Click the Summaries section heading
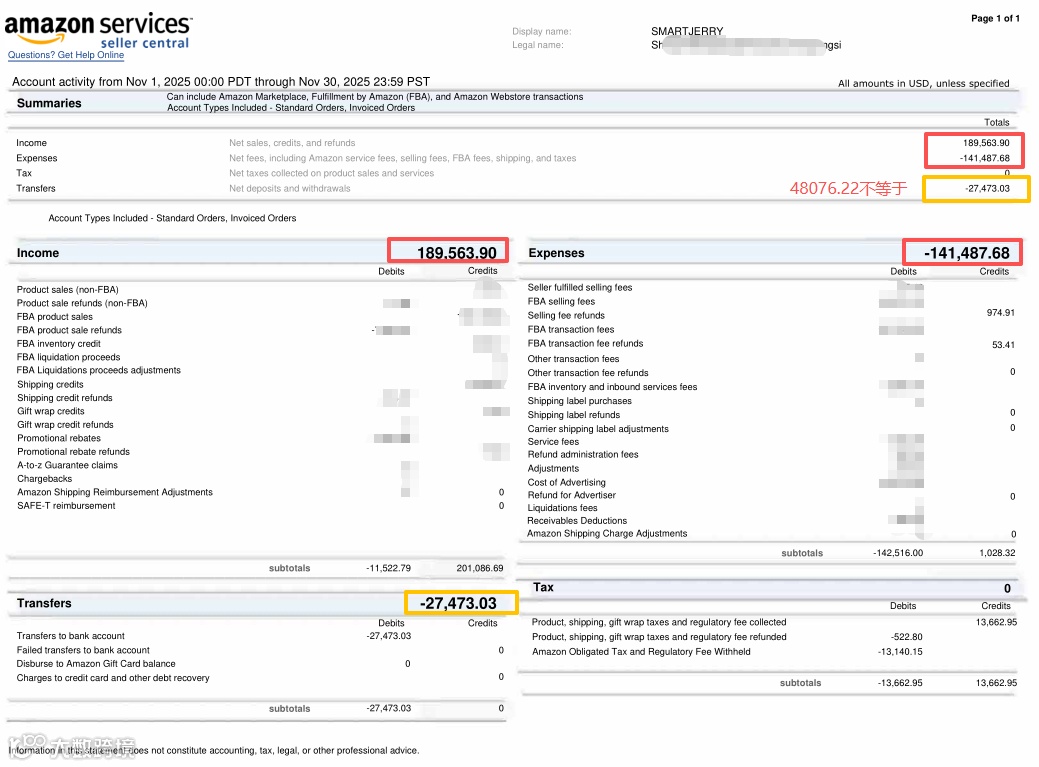This screenshot has height=767, width=1039. [49, 103]
